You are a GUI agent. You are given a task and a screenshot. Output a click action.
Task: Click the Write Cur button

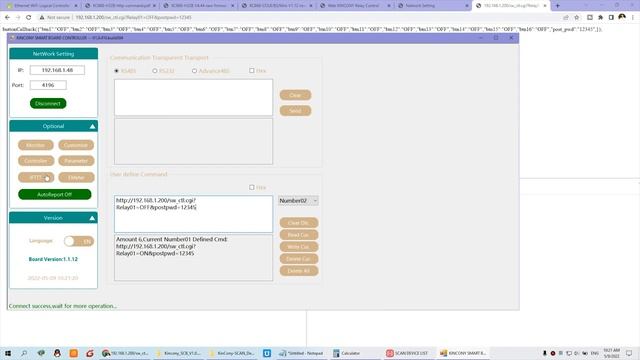[299, 247]
